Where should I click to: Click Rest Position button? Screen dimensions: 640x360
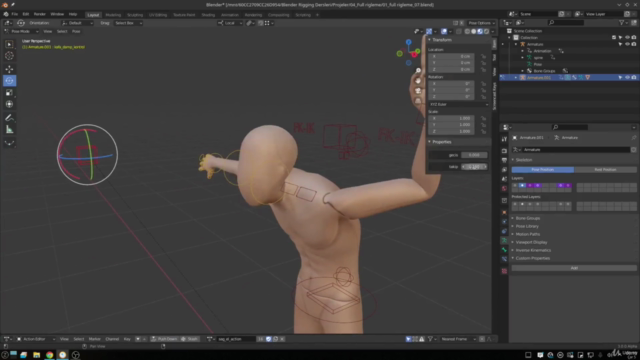(x=605, y=170)
